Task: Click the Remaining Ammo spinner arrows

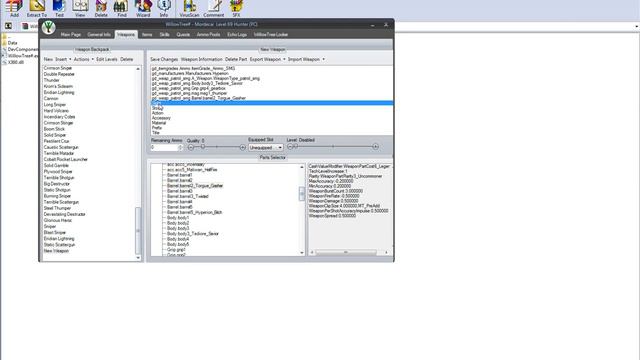Action: [x=180, y=147]
